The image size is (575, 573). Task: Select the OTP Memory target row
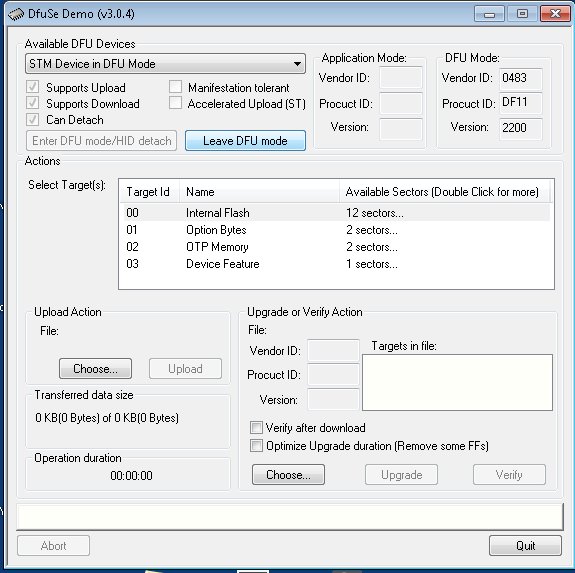336,247
